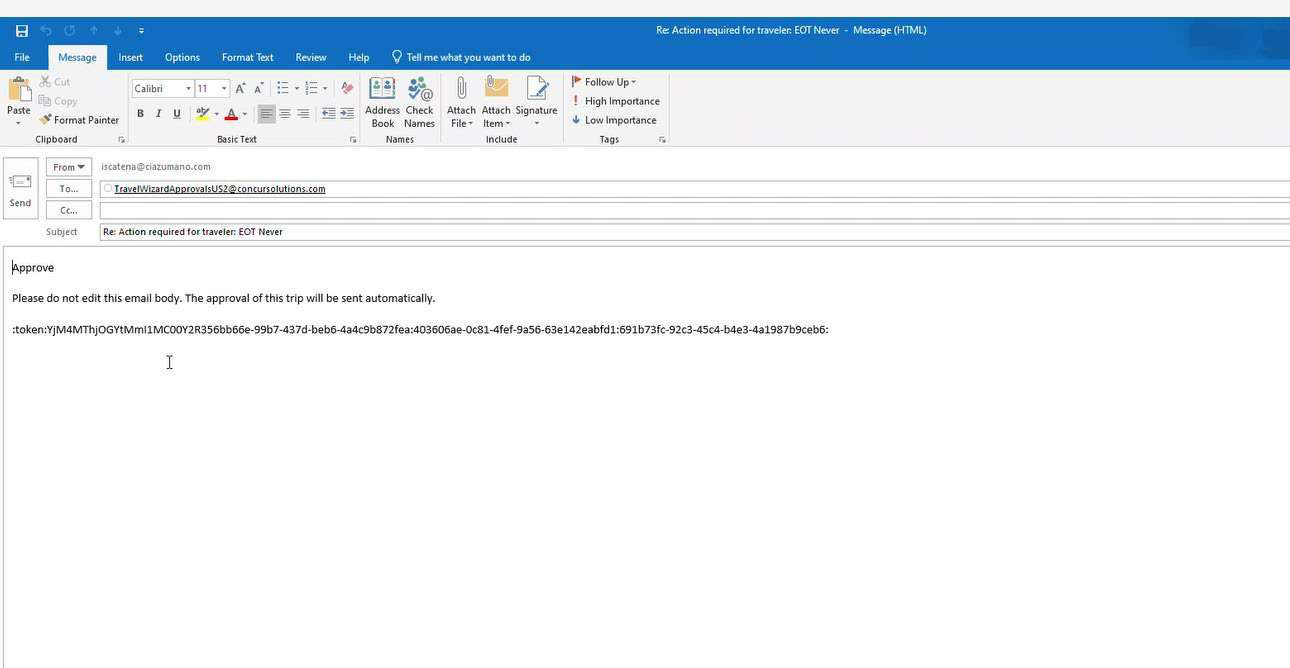Screen dimensions: 1290x668
Task: Align text right
Action: pyautogui.click(x=303, y=114)
